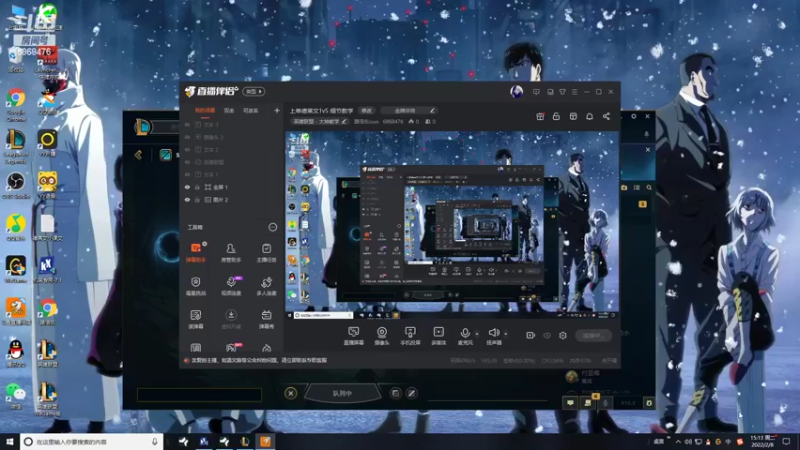Open the mode switch pill beside logo
The height and width of the screenshot is (450, 800).
pos(253,91)
